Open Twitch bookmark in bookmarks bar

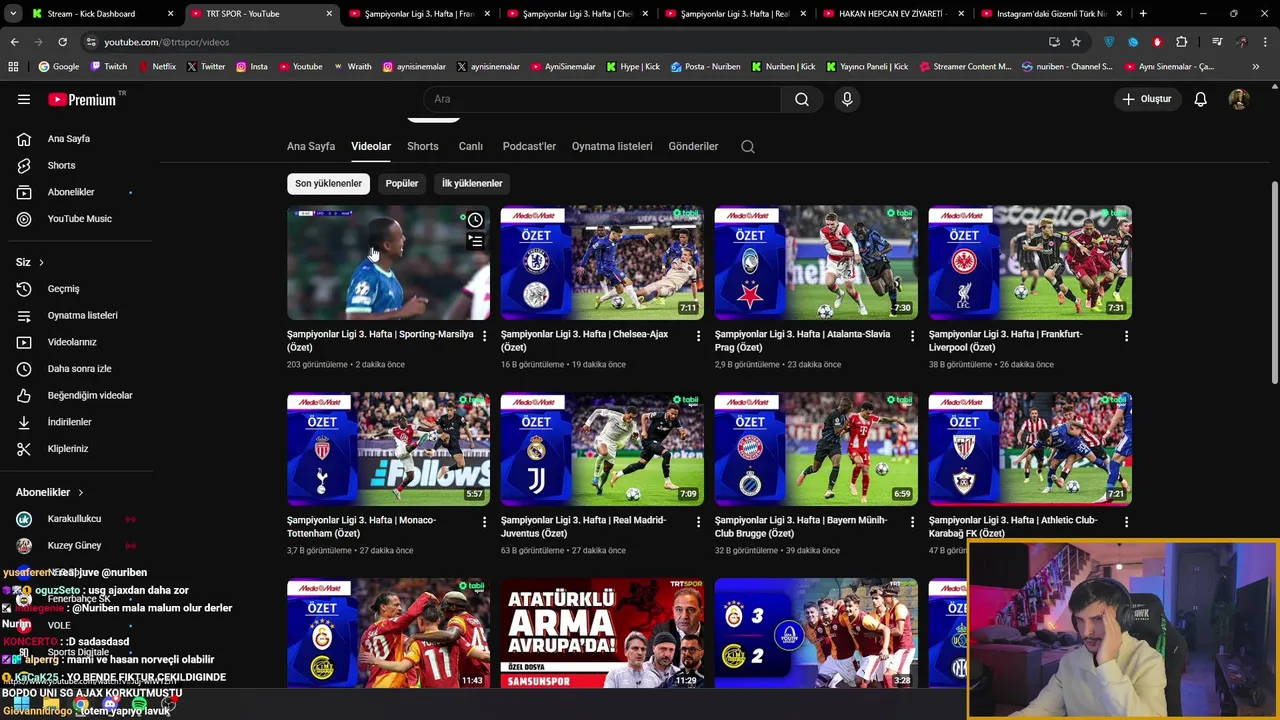109,67
